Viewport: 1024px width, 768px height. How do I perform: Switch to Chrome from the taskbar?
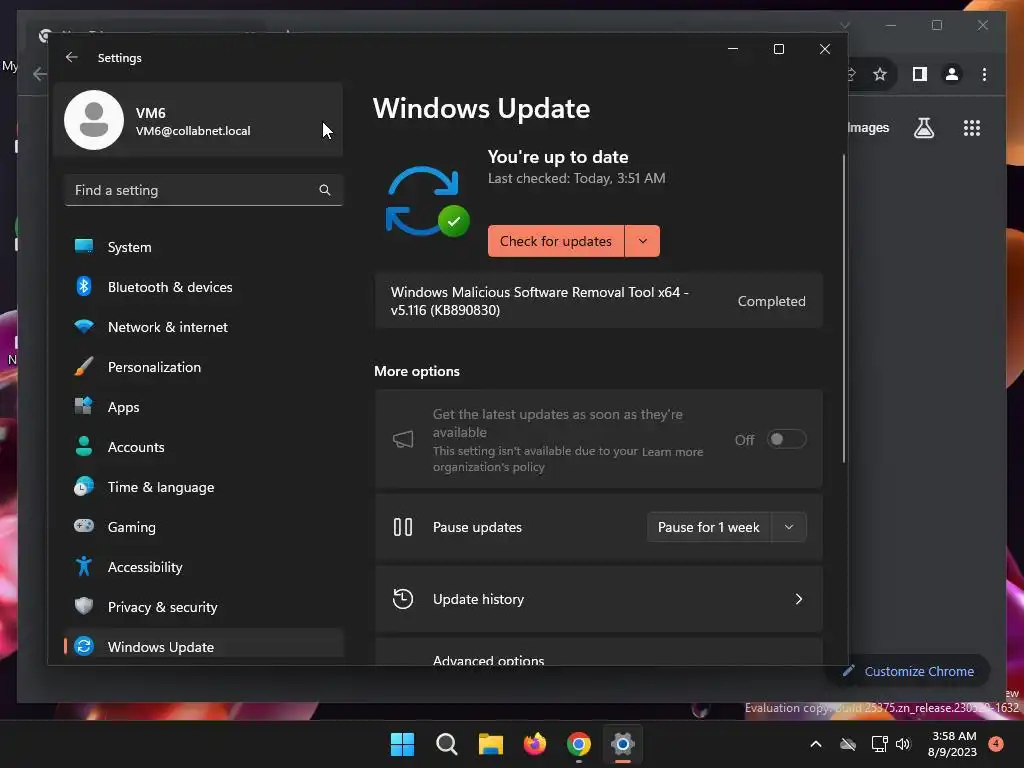coord(579,744)
